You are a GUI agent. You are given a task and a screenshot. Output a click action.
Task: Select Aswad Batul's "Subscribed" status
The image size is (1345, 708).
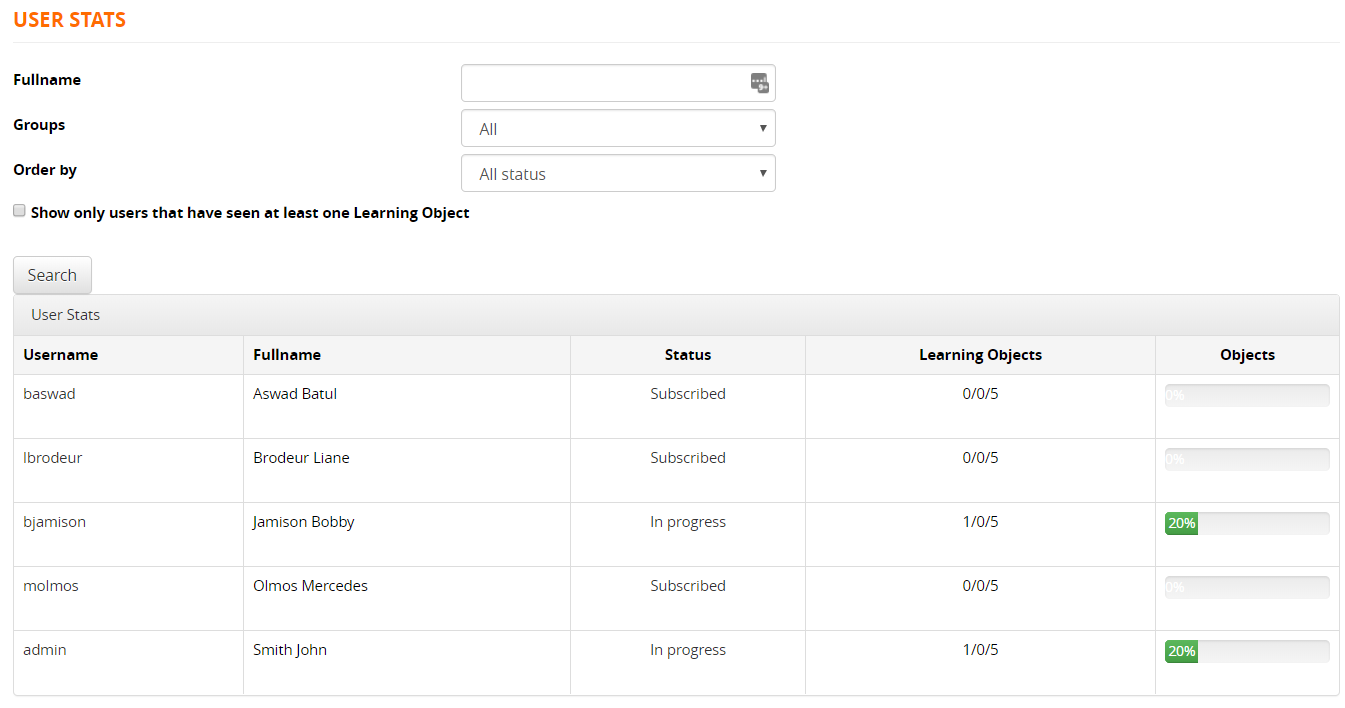point(687,393)
